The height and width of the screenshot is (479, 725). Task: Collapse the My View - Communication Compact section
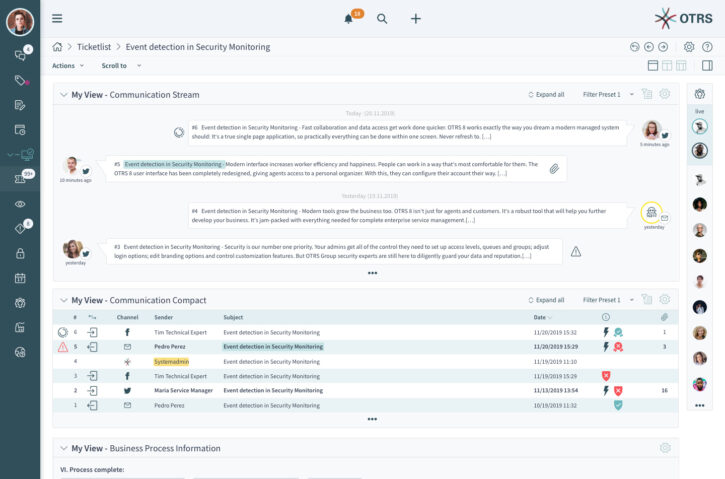(63, 300)
